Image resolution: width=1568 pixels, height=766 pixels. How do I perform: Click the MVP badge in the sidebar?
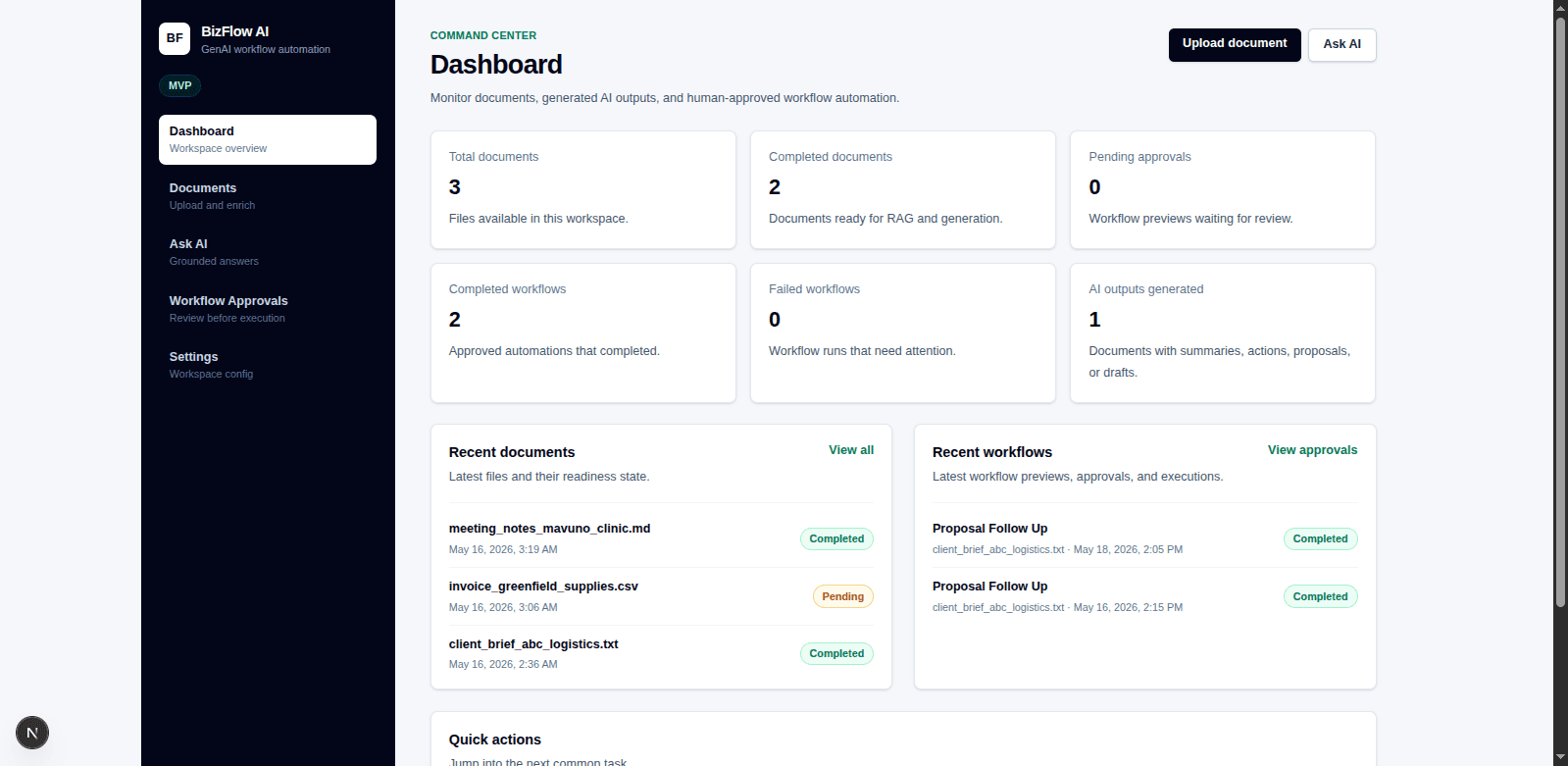pos(180,85)
